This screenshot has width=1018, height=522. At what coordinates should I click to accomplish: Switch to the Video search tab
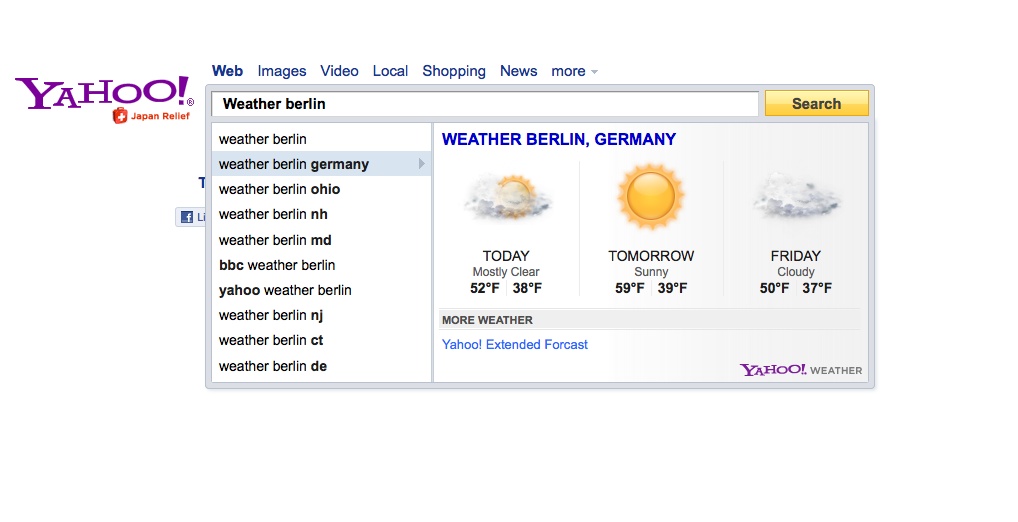(x=340, y=71)
